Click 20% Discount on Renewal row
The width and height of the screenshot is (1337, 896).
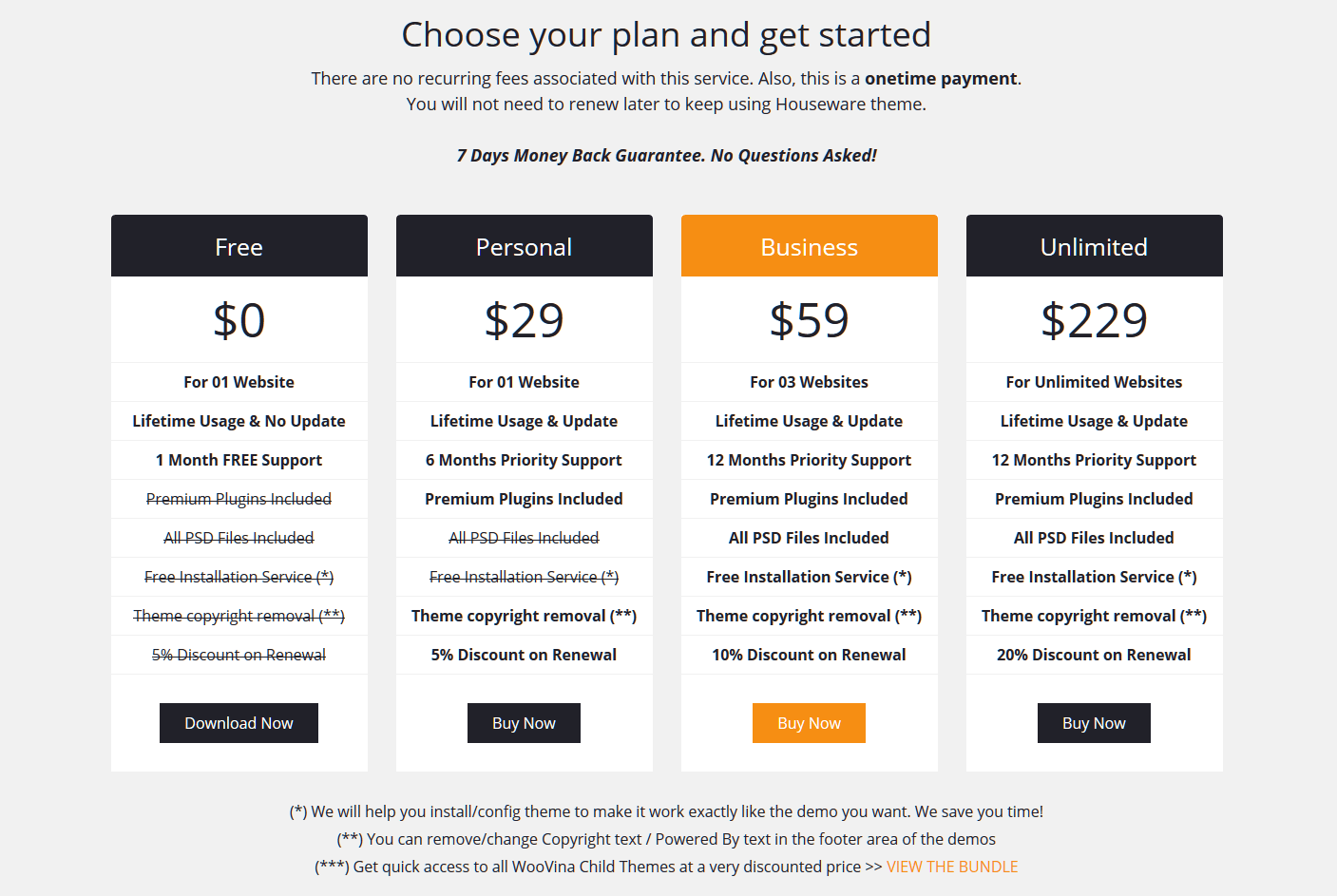[x=1095, y=655]
